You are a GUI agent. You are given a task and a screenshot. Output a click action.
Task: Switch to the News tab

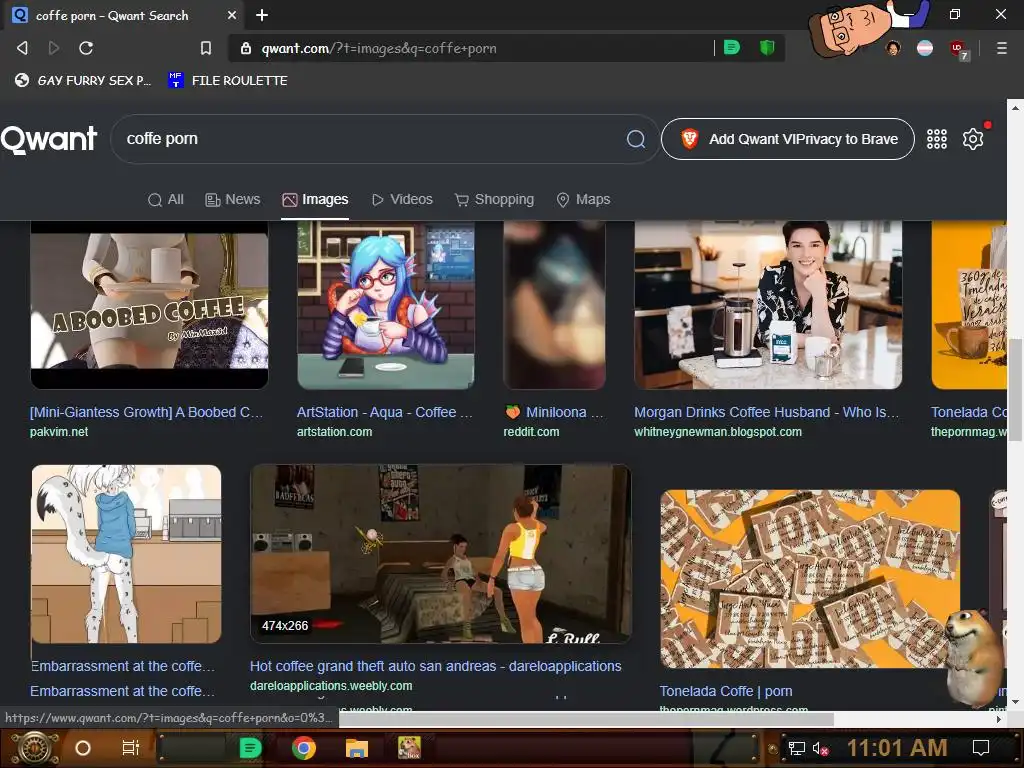[232, 200]
